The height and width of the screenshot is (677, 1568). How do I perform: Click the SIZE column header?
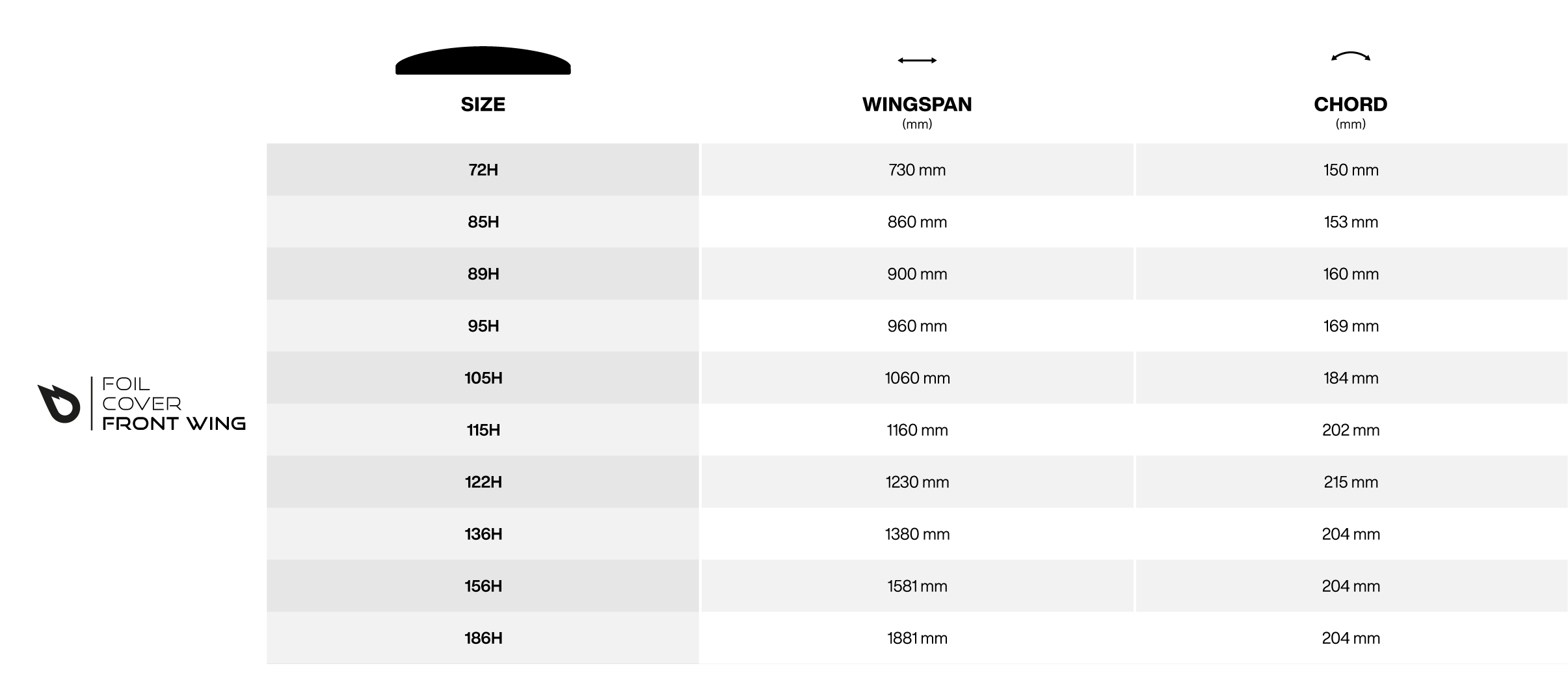click(x=483, y=104)
